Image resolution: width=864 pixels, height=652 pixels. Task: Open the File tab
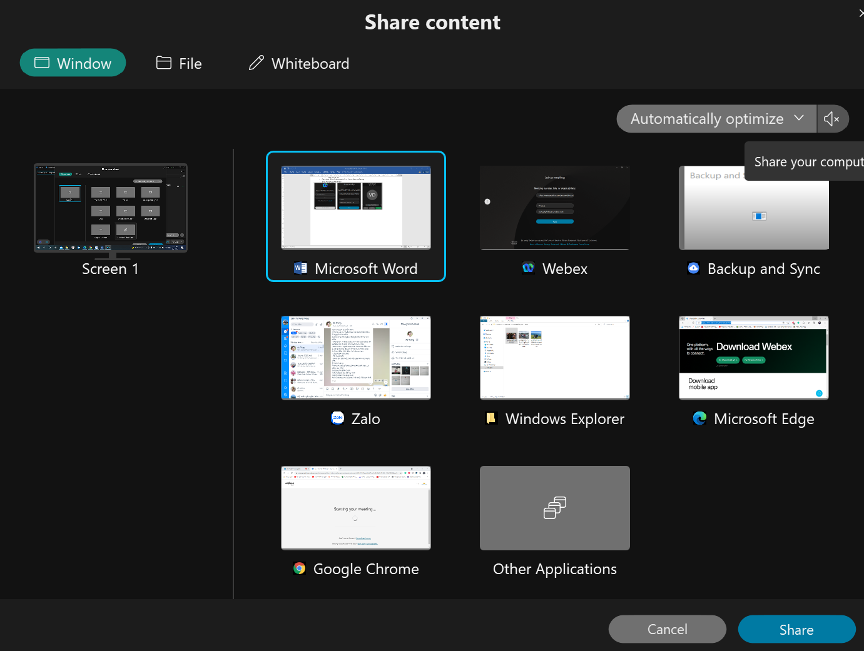click(x=179, y=63)
